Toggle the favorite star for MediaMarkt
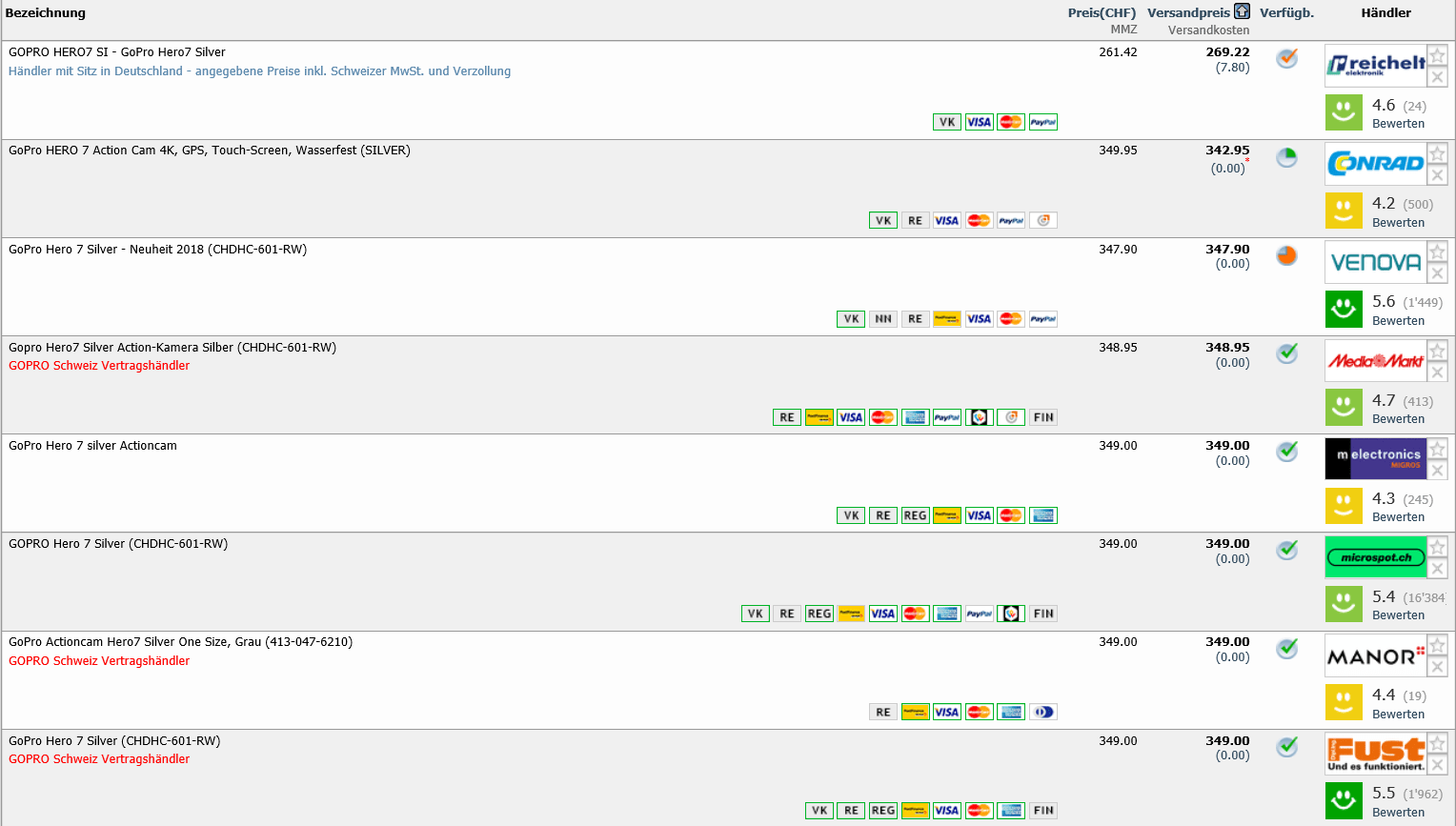Screen dimensions: 1456x826 click(1437, 351)
